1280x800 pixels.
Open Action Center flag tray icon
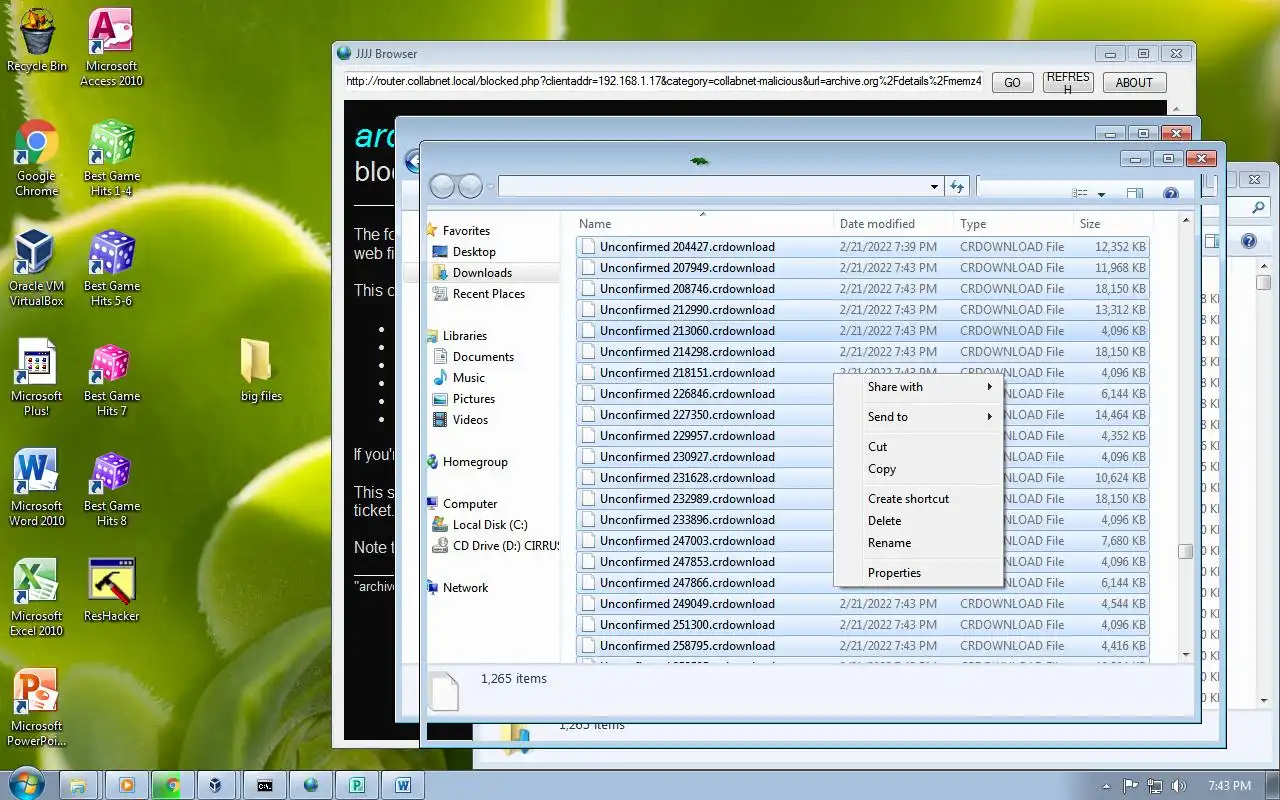coord(1131,786)
